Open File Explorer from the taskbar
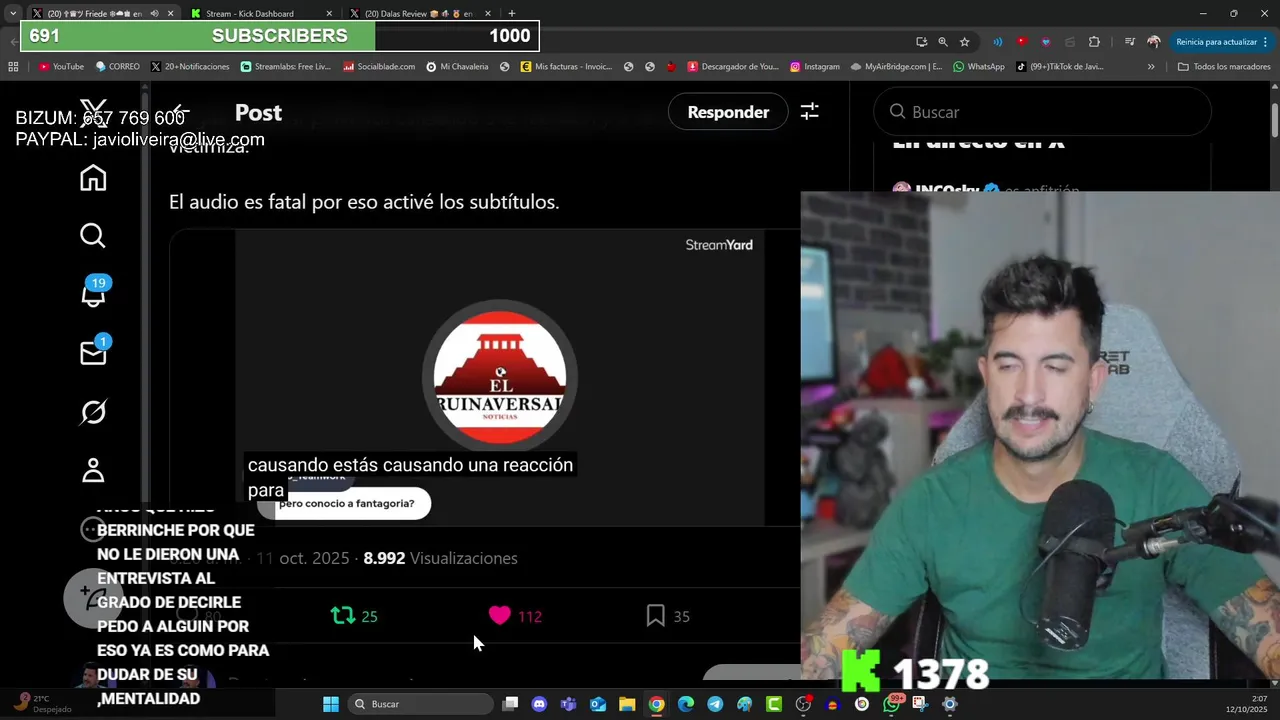This screenshot has width=1280, height=720. 627,704
